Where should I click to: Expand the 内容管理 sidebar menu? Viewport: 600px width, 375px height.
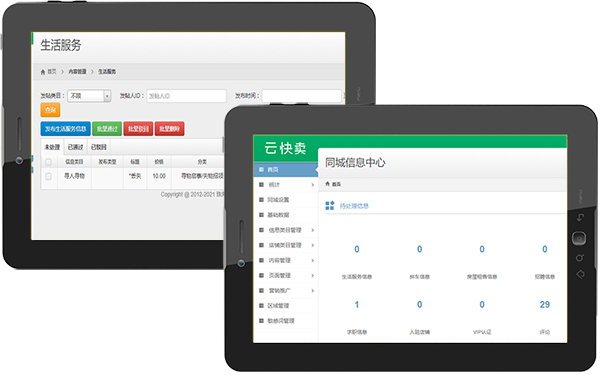[285, 260]
